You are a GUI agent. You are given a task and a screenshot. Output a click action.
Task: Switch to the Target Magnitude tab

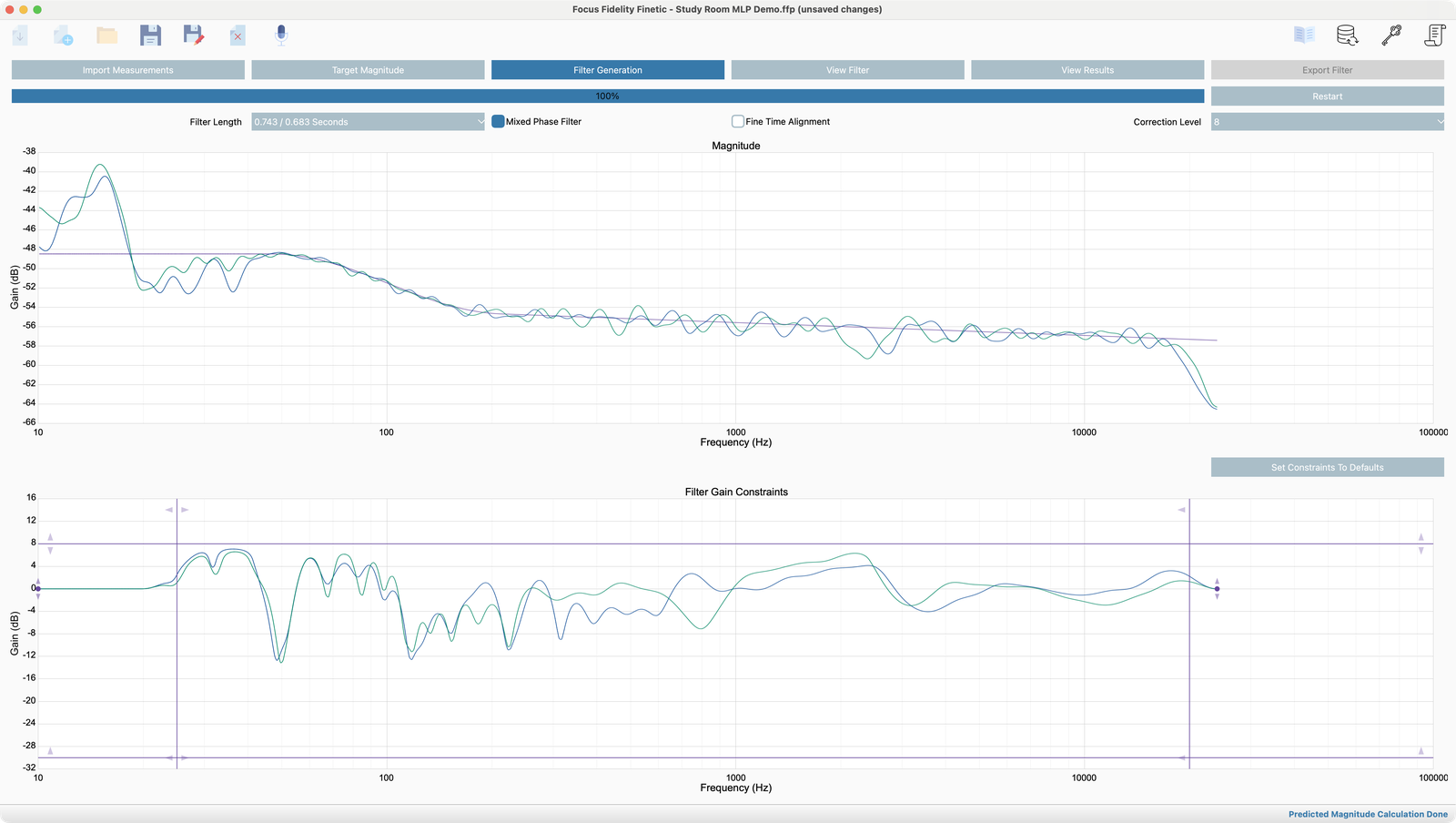coord(368,70)
